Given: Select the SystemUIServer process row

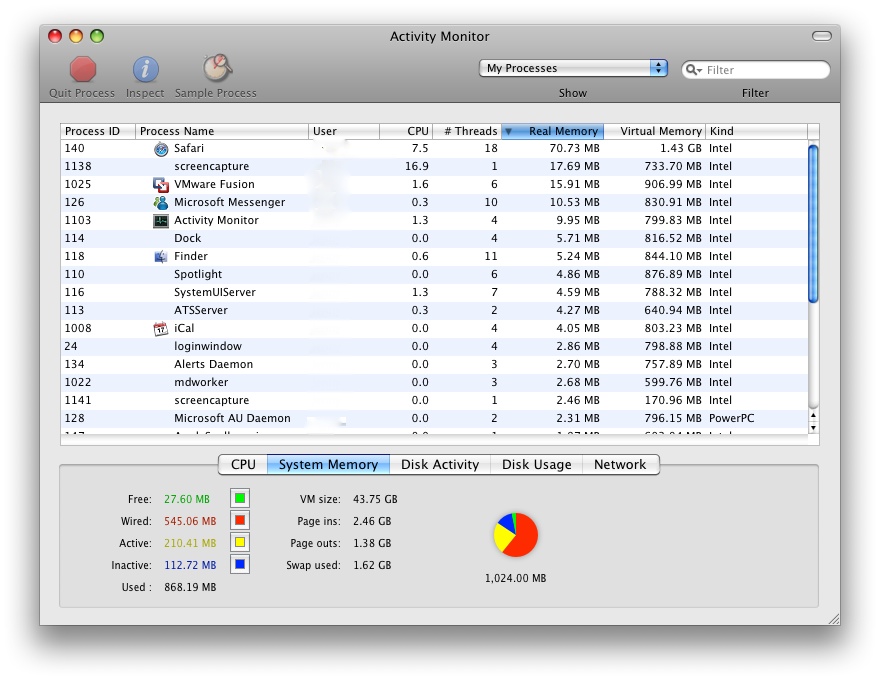Looking at the screenshot, I should pyautogui.click(x=434, y=292).
